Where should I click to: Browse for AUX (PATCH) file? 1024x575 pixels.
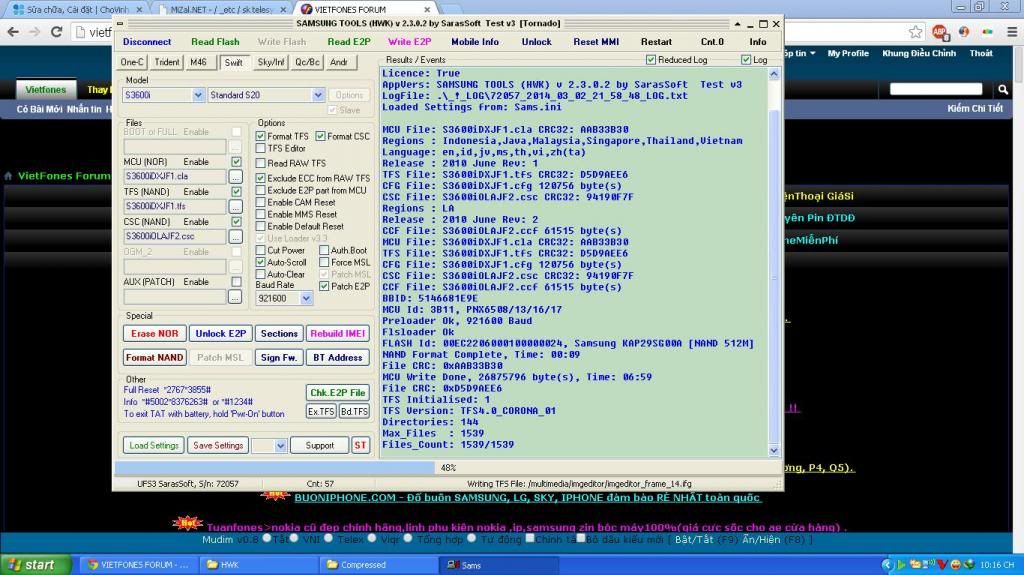click(x=236, y=297)
